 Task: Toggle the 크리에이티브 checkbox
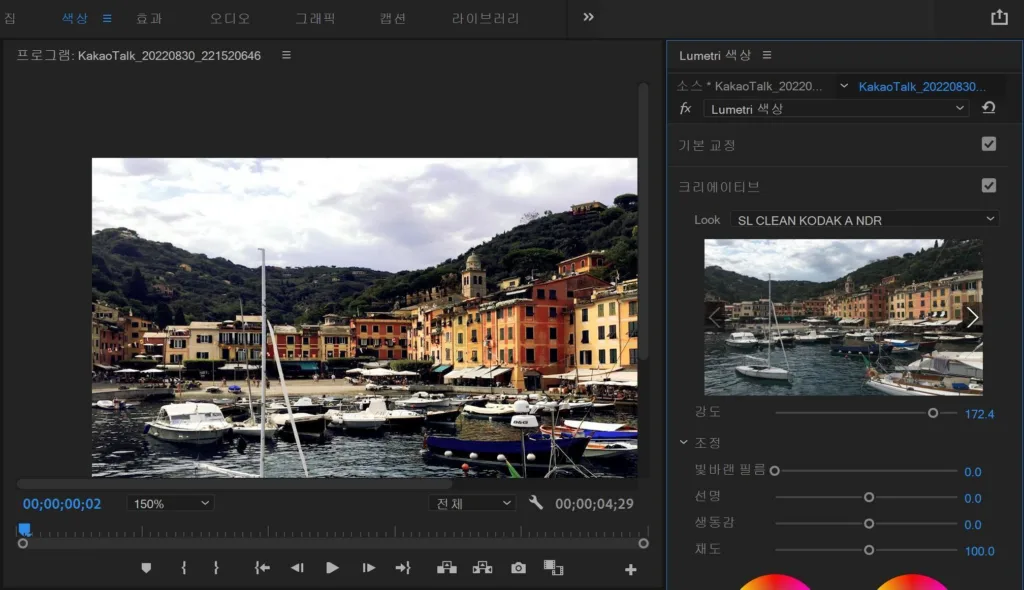click(x=989, y=186)
